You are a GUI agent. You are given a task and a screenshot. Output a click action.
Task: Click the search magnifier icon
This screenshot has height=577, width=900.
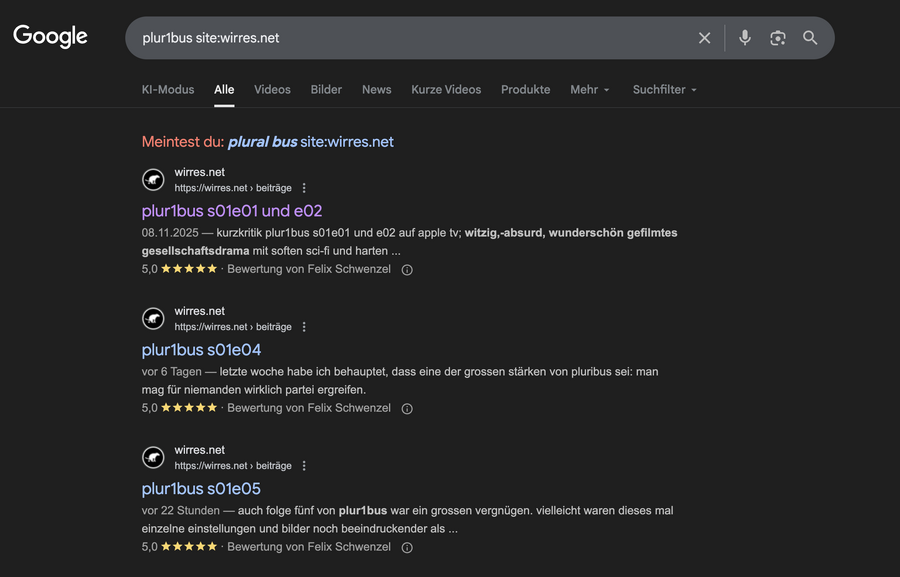coord(810,37)
